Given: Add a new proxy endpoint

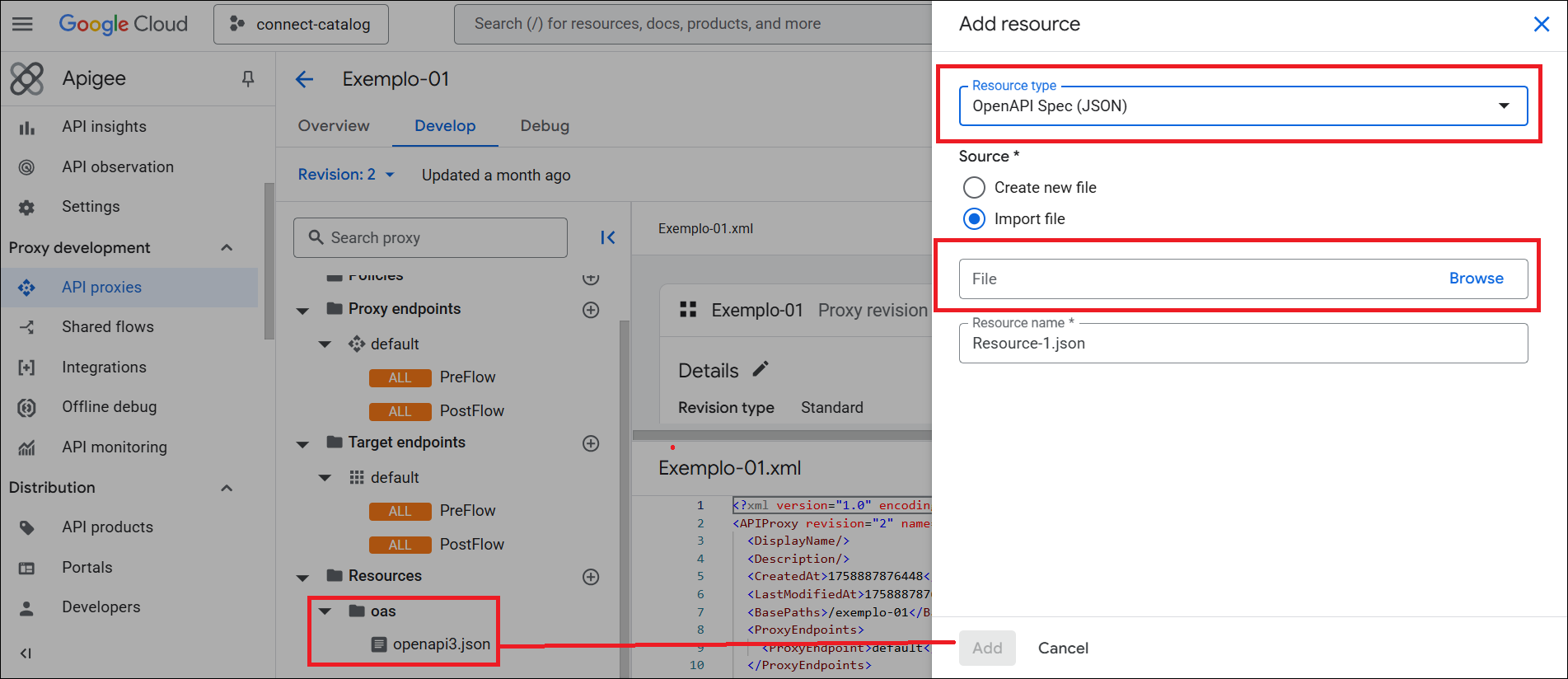Looking at the screenshot, I should (x=591, y=310).
